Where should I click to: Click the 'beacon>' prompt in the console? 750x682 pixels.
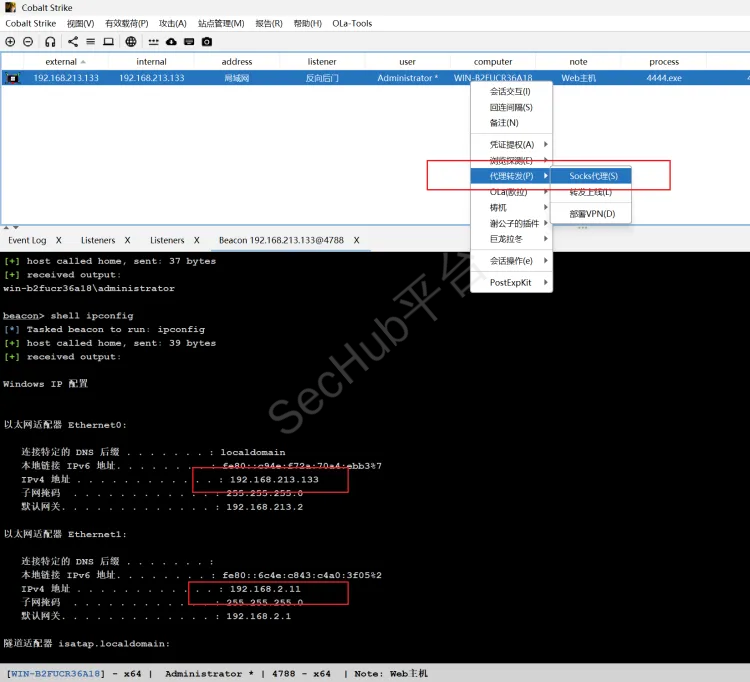tap(23, 316)
